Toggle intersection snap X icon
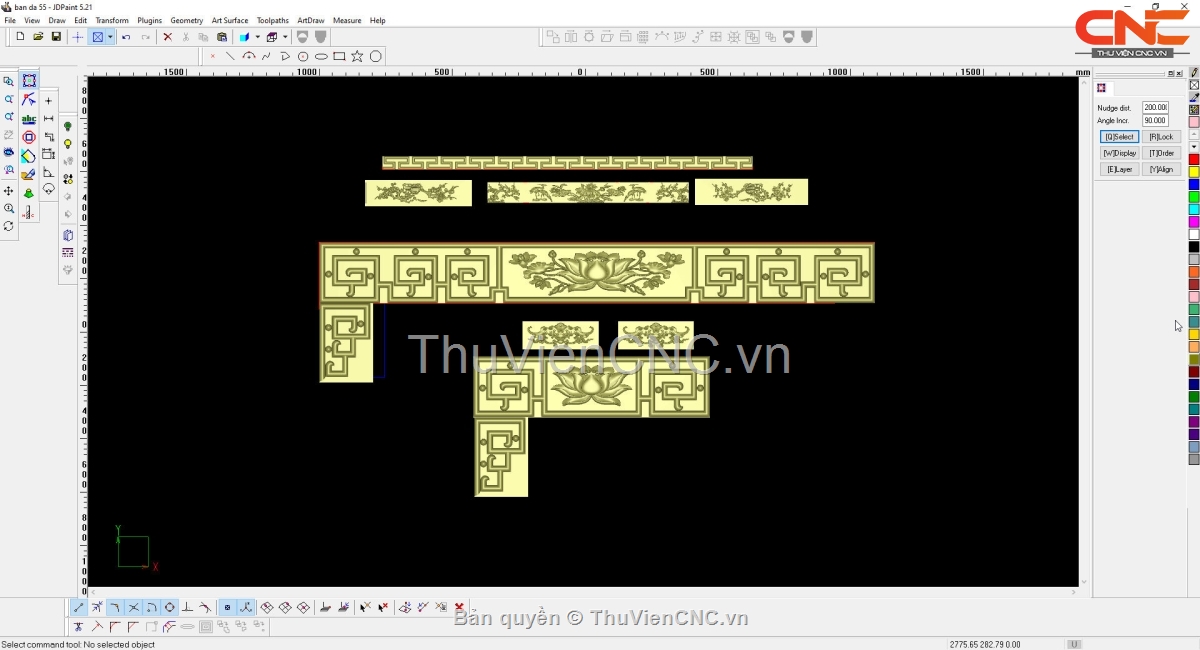Screen dimensions: 1200x650 click(134, 607)
